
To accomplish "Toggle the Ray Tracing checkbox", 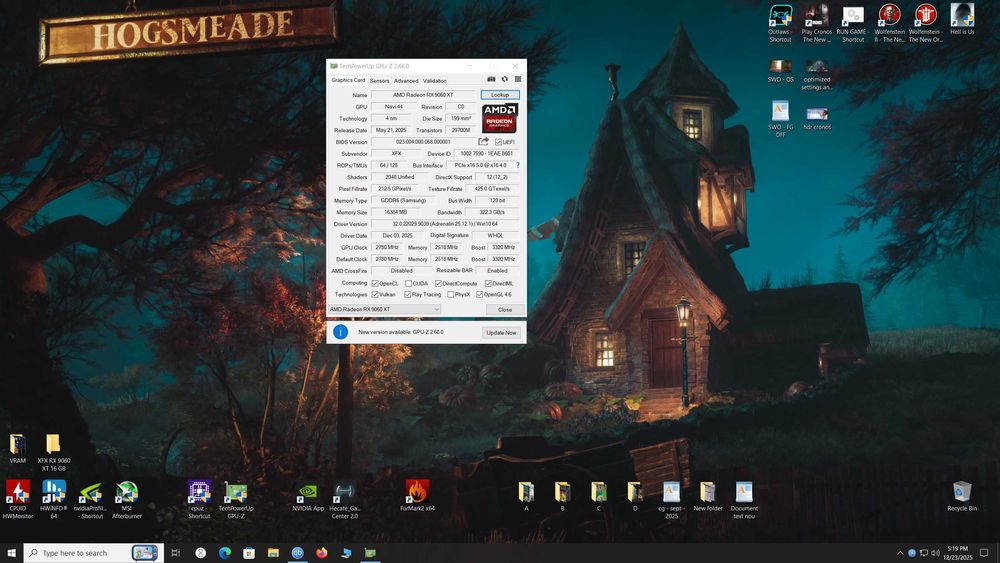I will [x=408, y=295].
